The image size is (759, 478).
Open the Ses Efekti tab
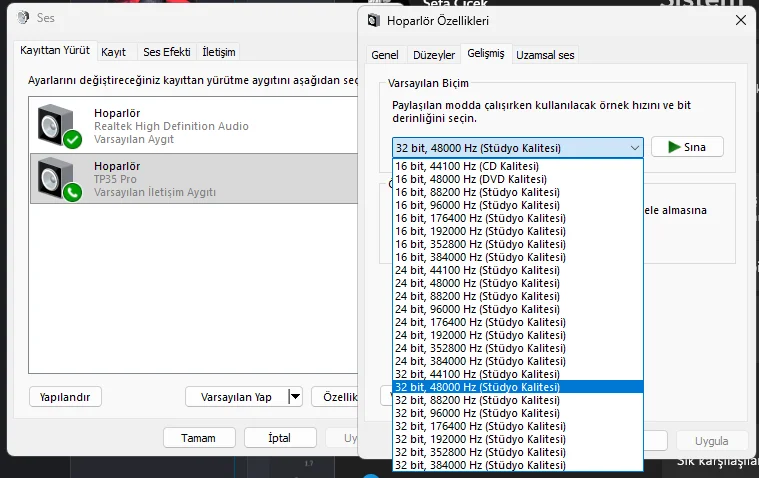click(x=167, y=52)
